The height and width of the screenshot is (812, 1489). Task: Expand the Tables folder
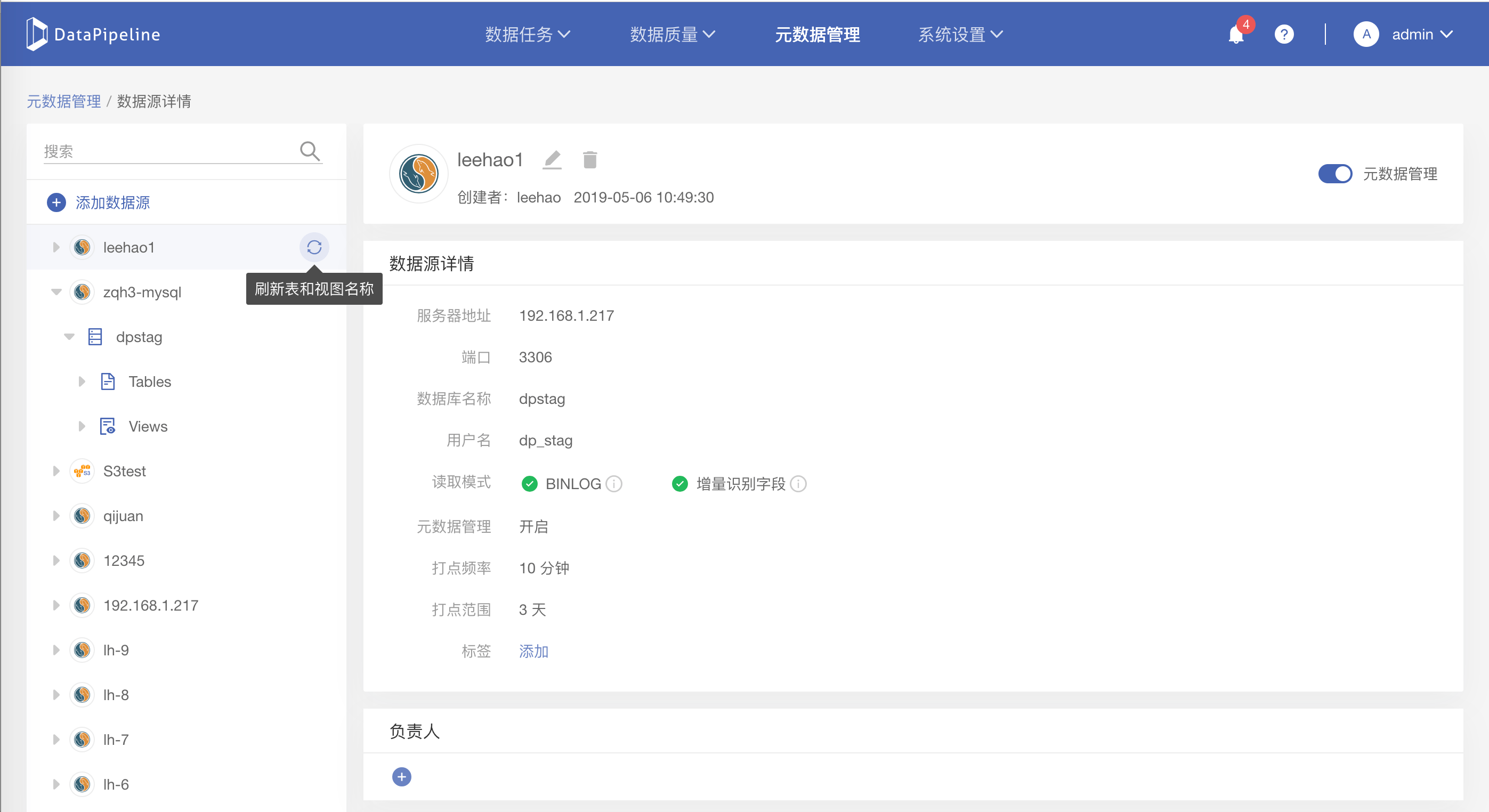pyautogui.click(x=82, y=381)
